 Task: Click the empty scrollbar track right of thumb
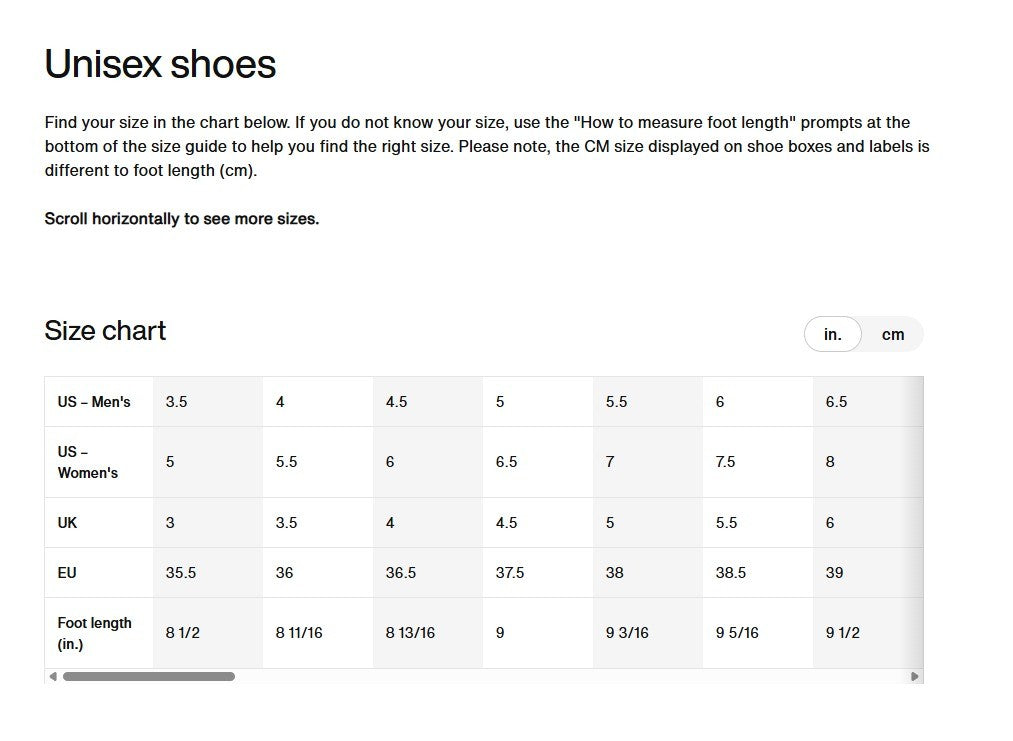pyautogui.click(x=570, y=677)
